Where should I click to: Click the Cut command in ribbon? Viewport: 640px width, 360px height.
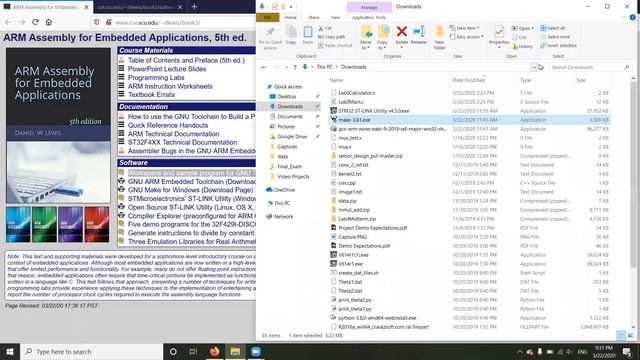click(325, 28)
